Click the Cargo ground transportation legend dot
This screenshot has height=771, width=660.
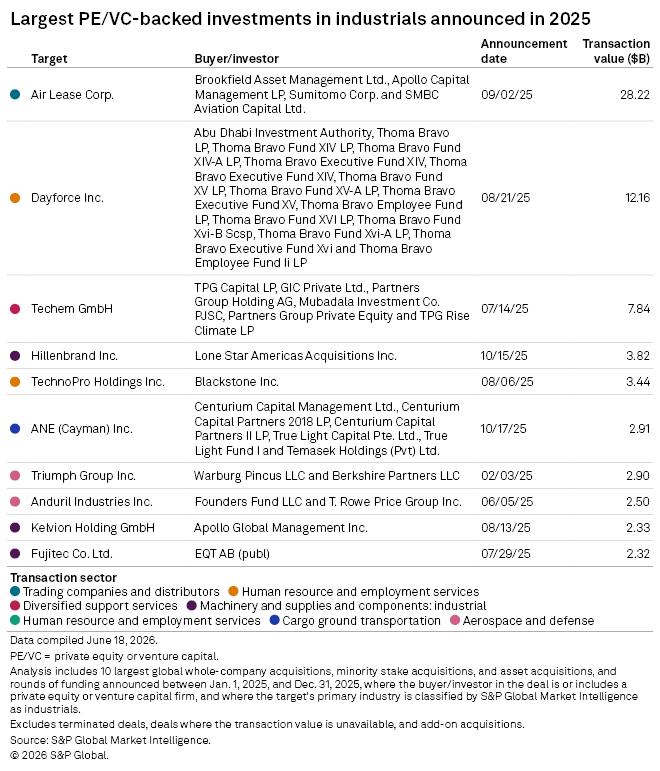274,620
